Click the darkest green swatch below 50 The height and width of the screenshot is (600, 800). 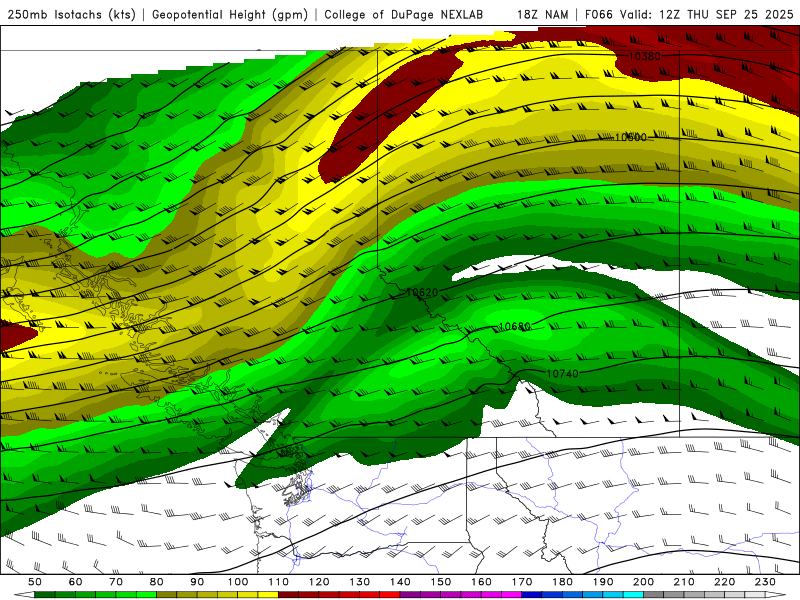[x=45, y=595]
